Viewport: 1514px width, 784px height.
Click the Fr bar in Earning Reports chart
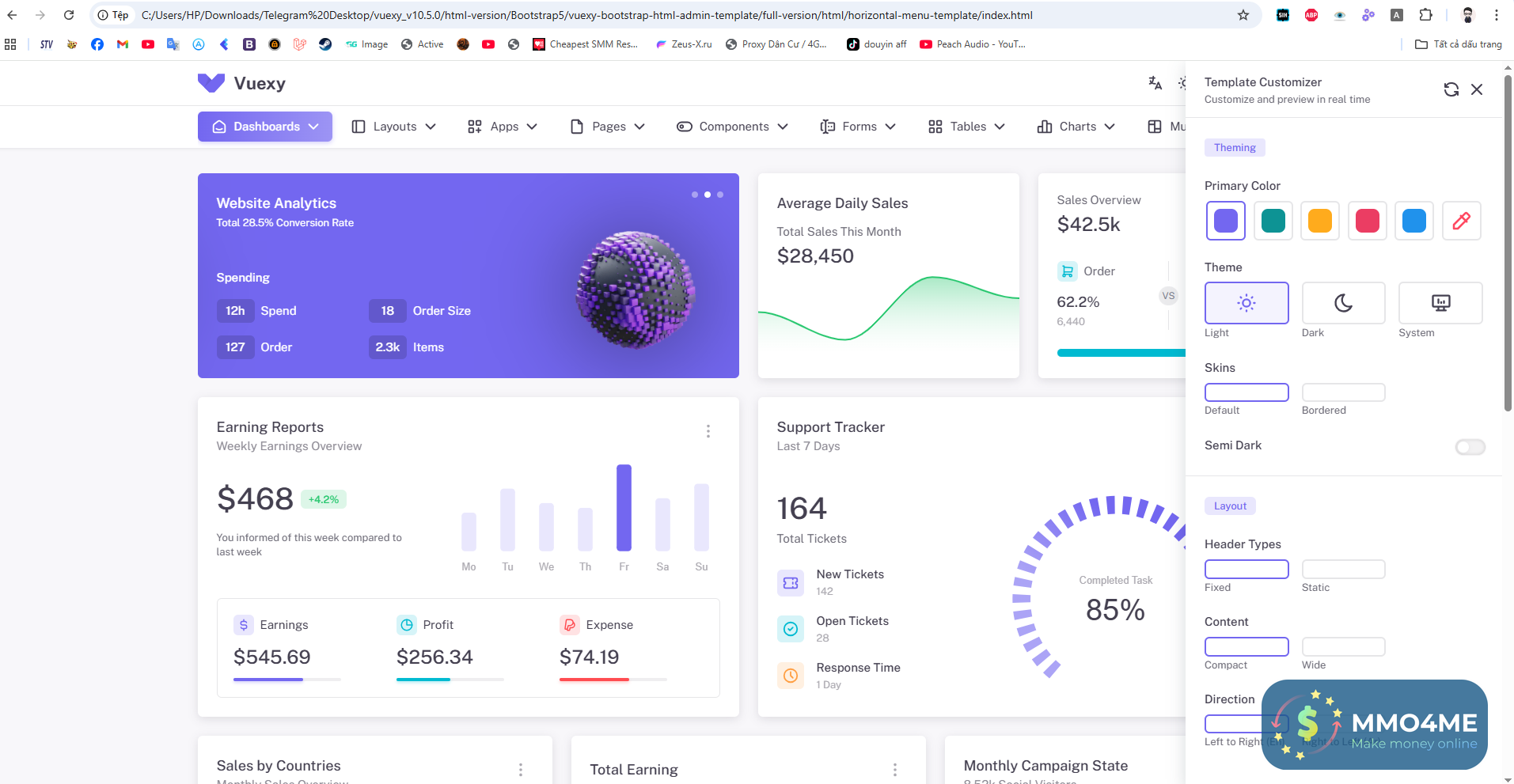(x=624, y=507)
